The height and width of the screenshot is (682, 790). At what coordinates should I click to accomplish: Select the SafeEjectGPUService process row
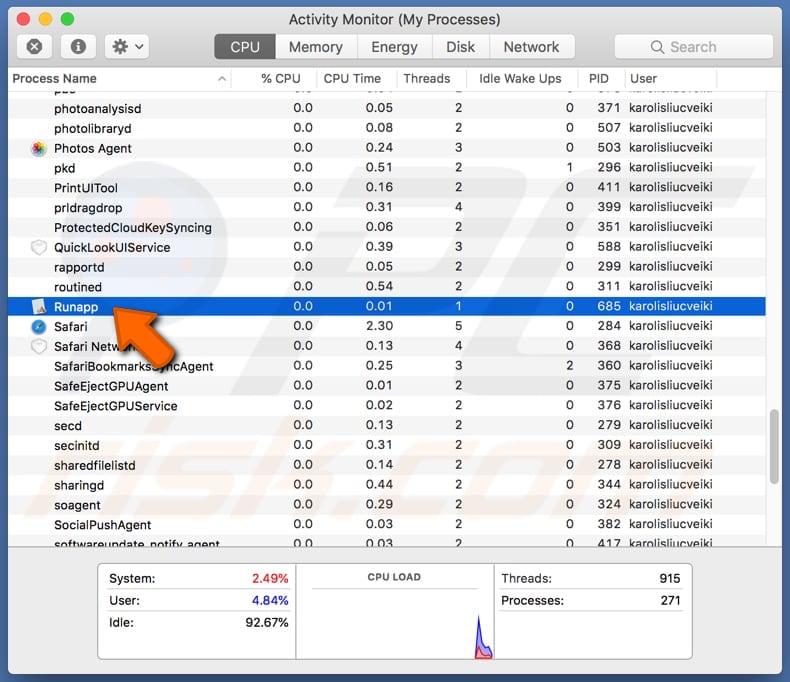[x=387, y=405]
